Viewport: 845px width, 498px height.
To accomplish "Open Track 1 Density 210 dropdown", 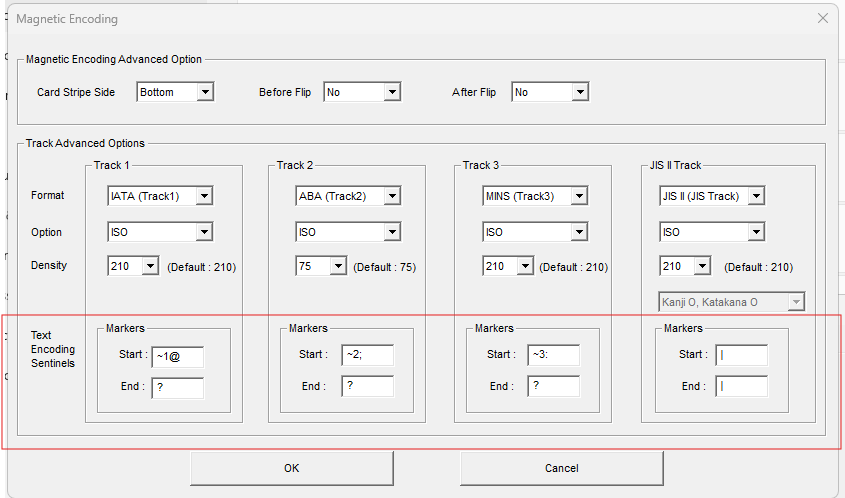I will (133, 266).
